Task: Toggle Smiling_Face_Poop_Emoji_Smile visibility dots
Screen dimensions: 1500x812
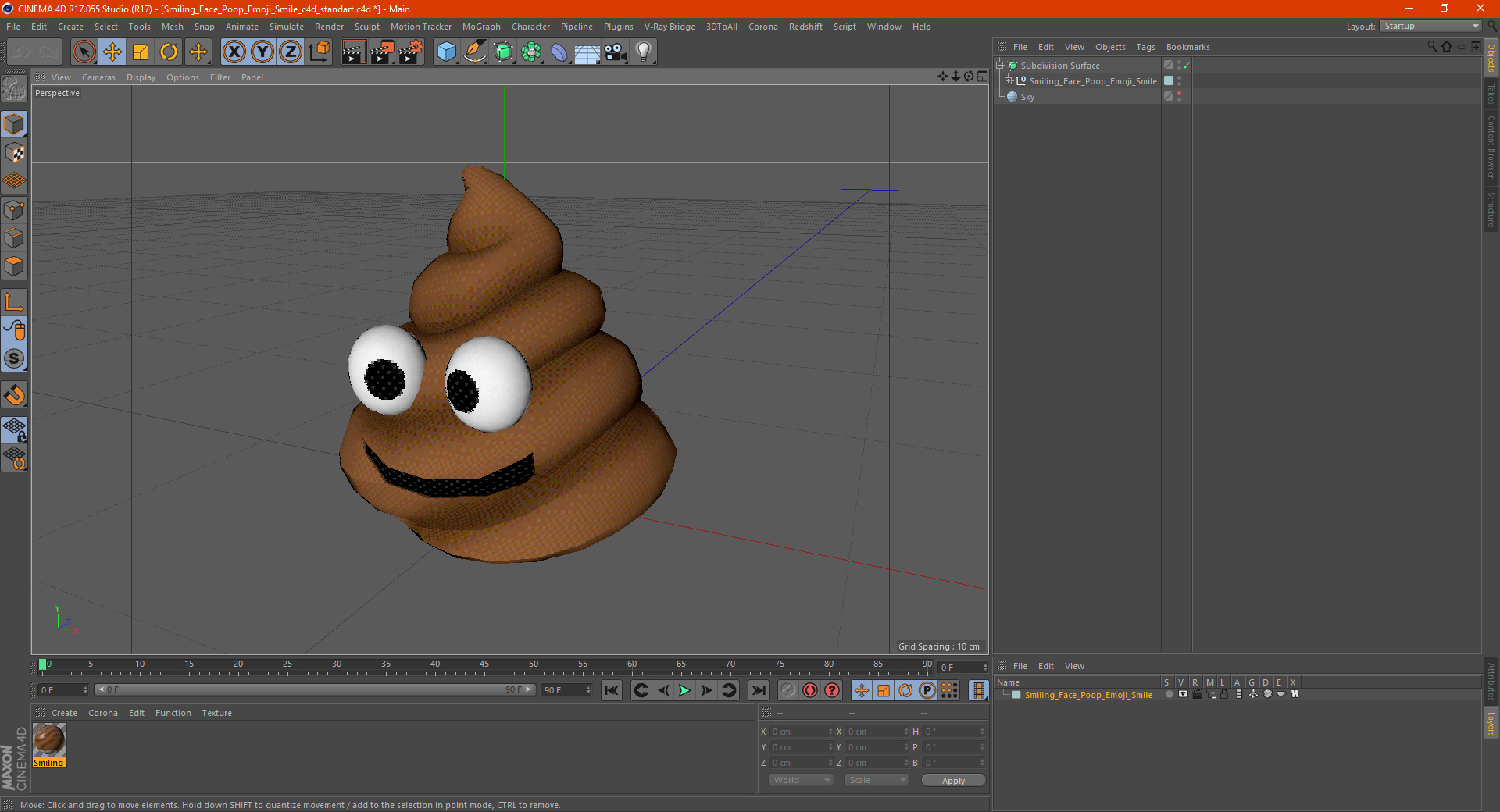Action: 1179,80
